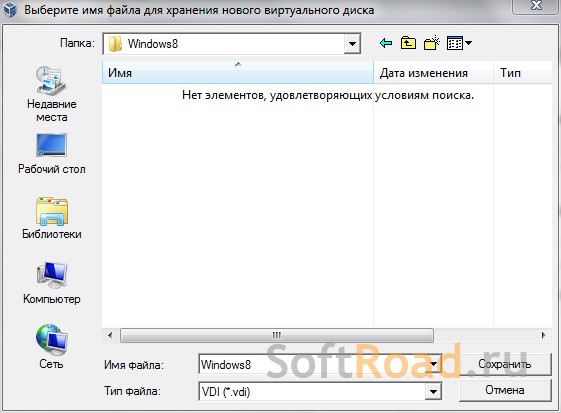The width and height of the screenshot is (561, 413).
Task: Create a new folder
Action: (432, 43)
